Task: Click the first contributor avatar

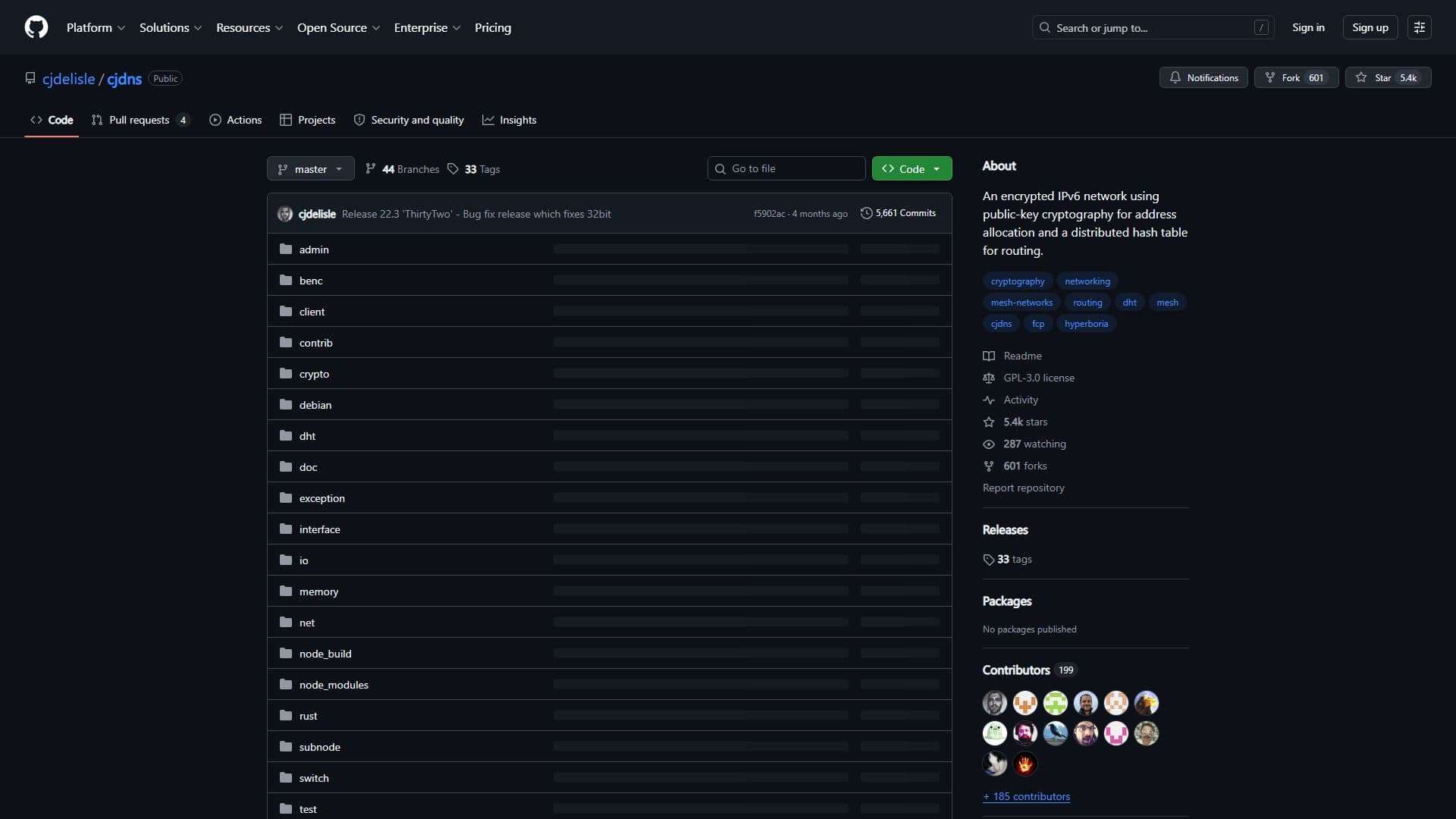Action: tap(995, 703)
